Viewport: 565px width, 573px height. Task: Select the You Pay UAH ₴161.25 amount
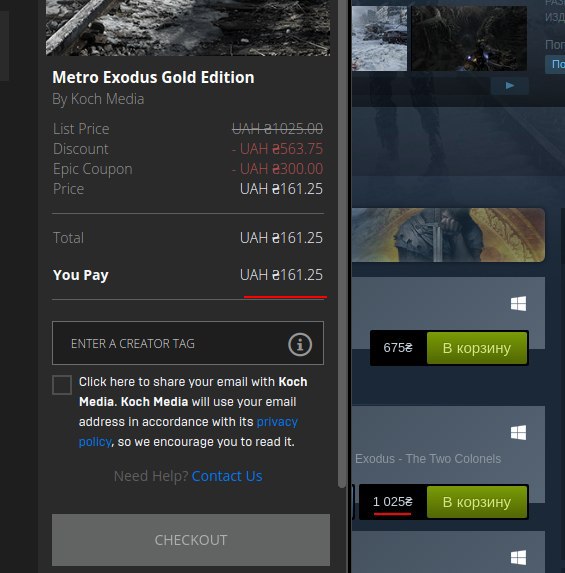click(x=281, y=275)
